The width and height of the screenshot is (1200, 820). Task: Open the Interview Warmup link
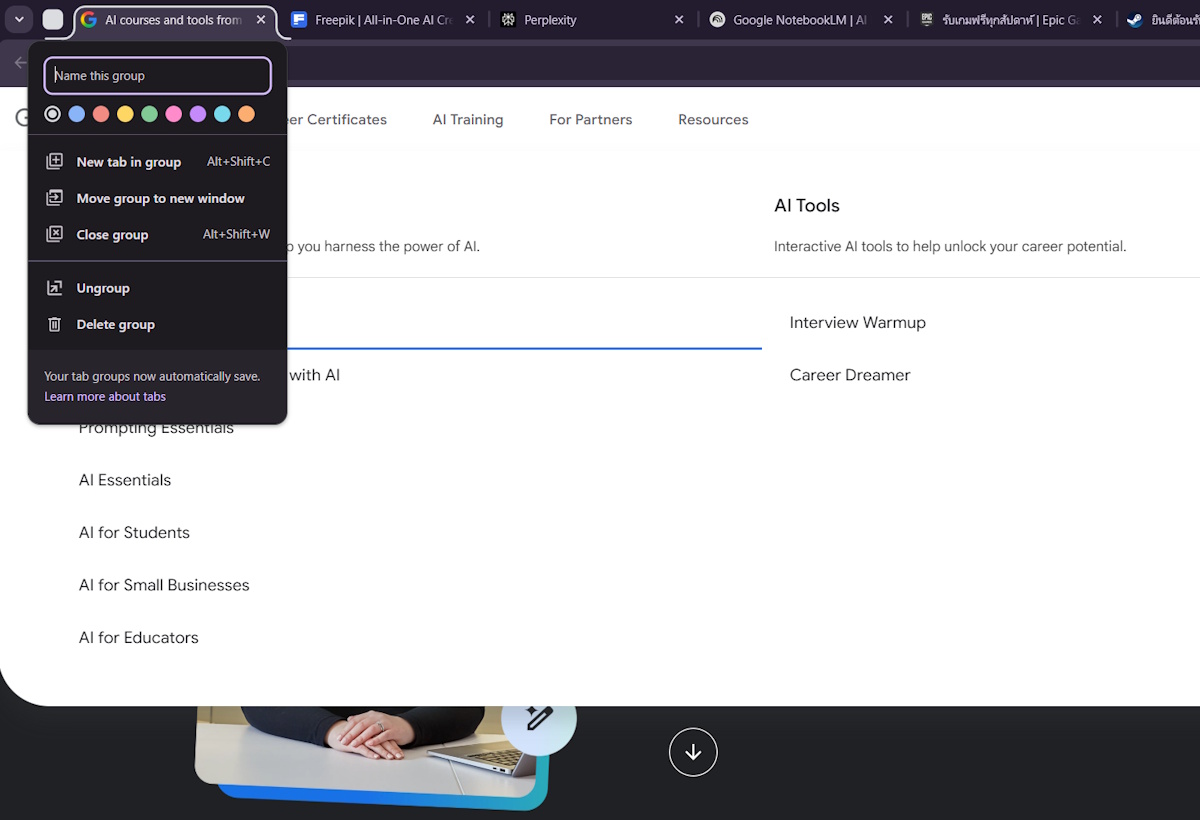[x=857, y=323]
